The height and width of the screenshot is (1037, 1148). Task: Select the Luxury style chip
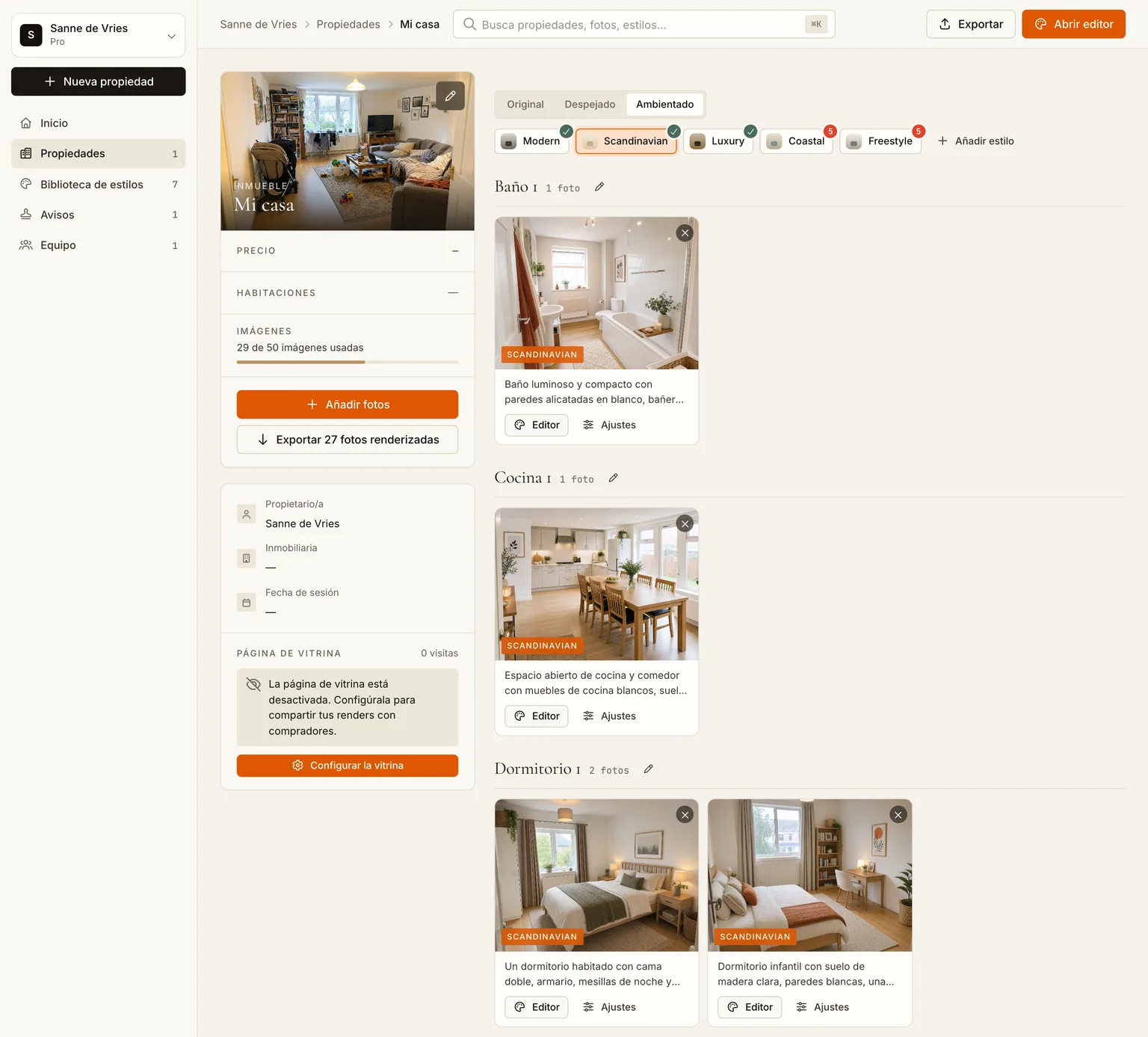pyautogui.click(x=718, y=141)
